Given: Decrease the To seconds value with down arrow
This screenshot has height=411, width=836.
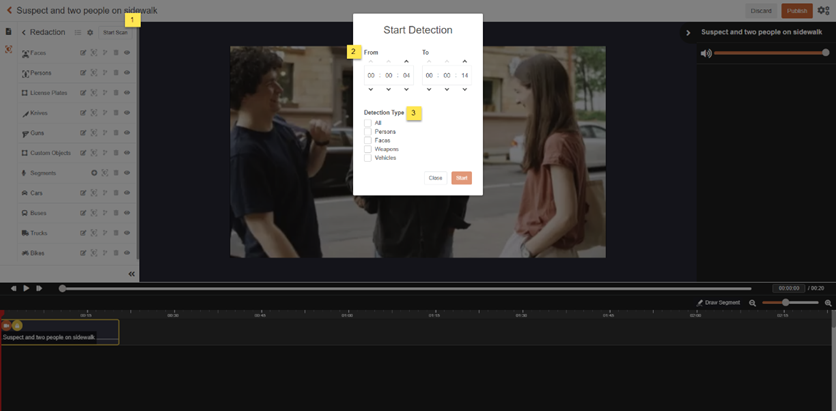Looking at the screenshot, I should 464,90.
